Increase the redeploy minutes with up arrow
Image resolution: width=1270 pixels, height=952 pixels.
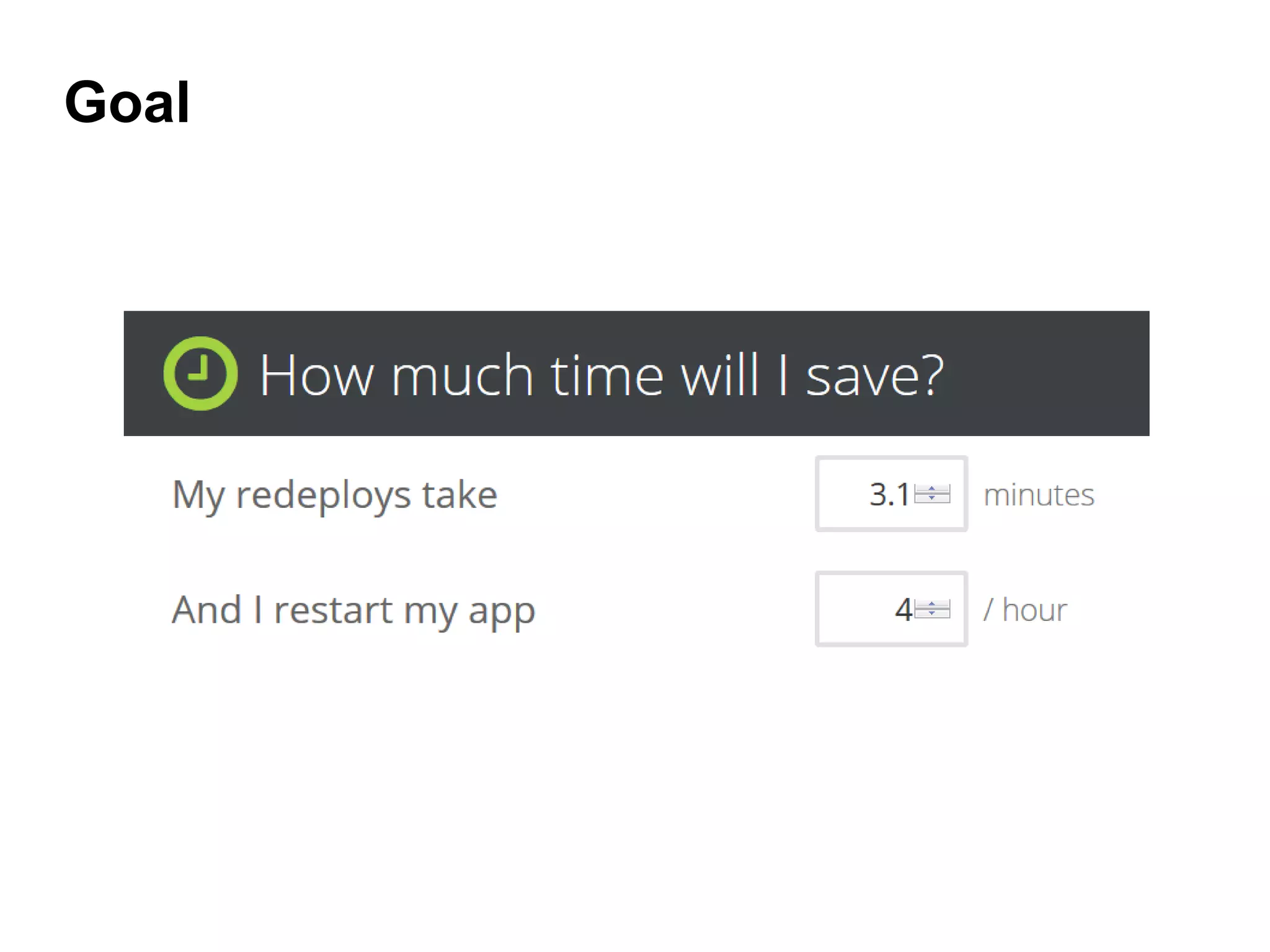click(x=931, y=489)
